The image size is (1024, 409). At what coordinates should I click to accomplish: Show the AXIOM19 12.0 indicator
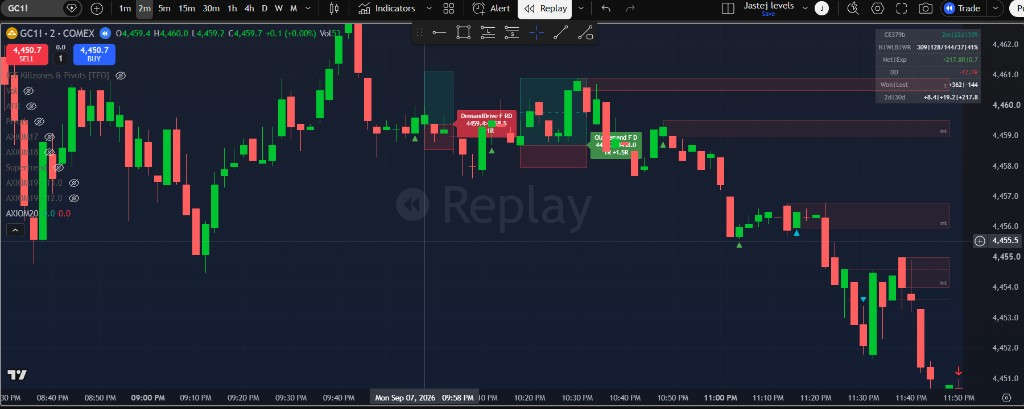pos(74,198)
